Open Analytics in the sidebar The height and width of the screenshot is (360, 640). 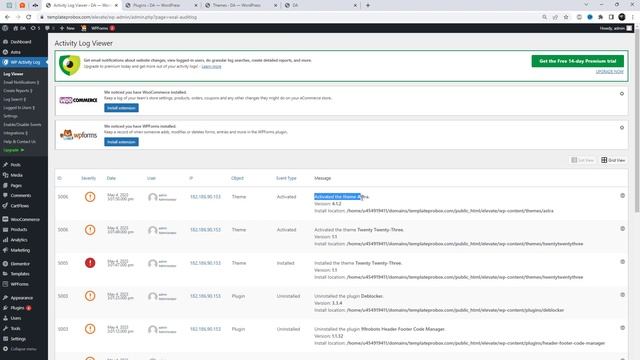point(19,240)
